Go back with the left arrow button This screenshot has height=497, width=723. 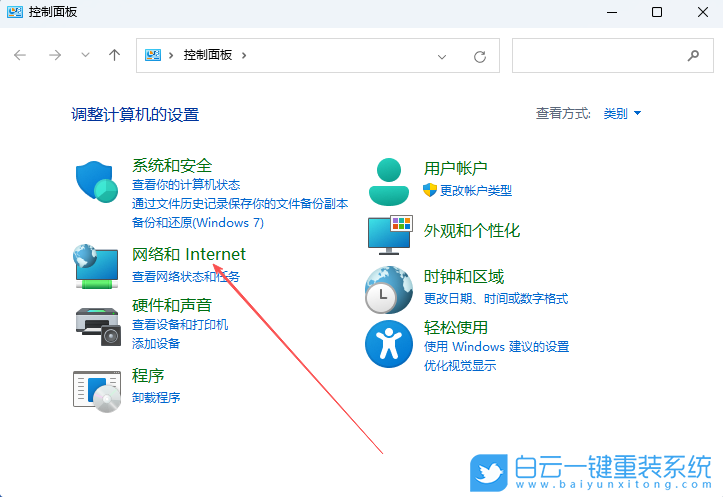(20, 55)
